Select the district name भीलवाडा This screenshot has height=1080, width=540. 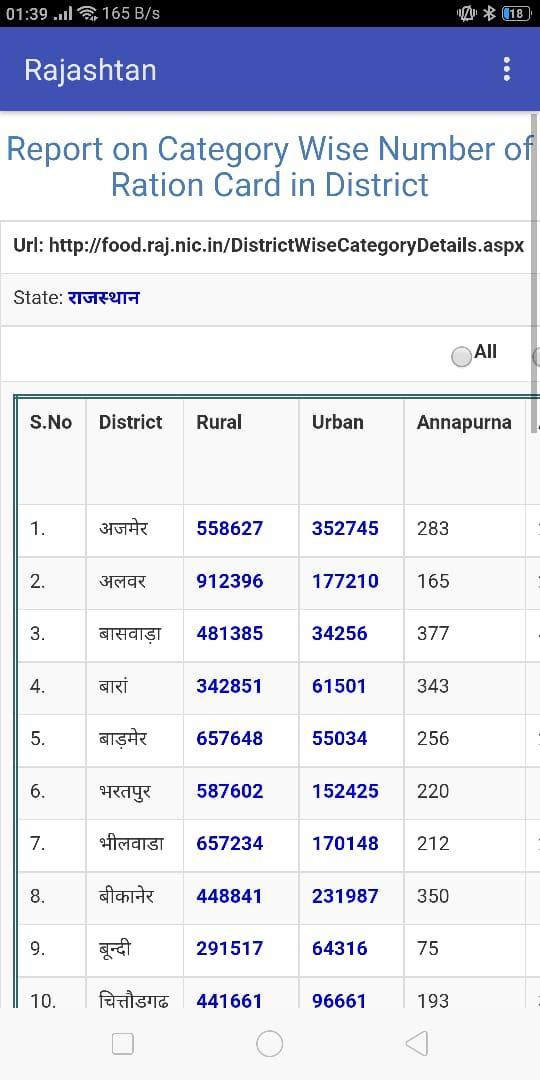(131, 842)
